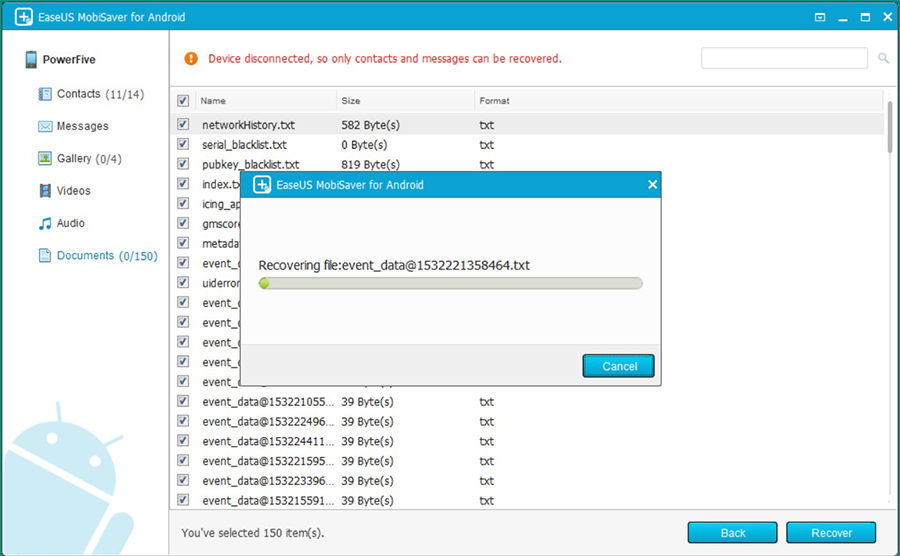Screen dimensions: 900x556
Task: Uncheck the event_data@153224411 checkbox
Action: coord(183,441)
